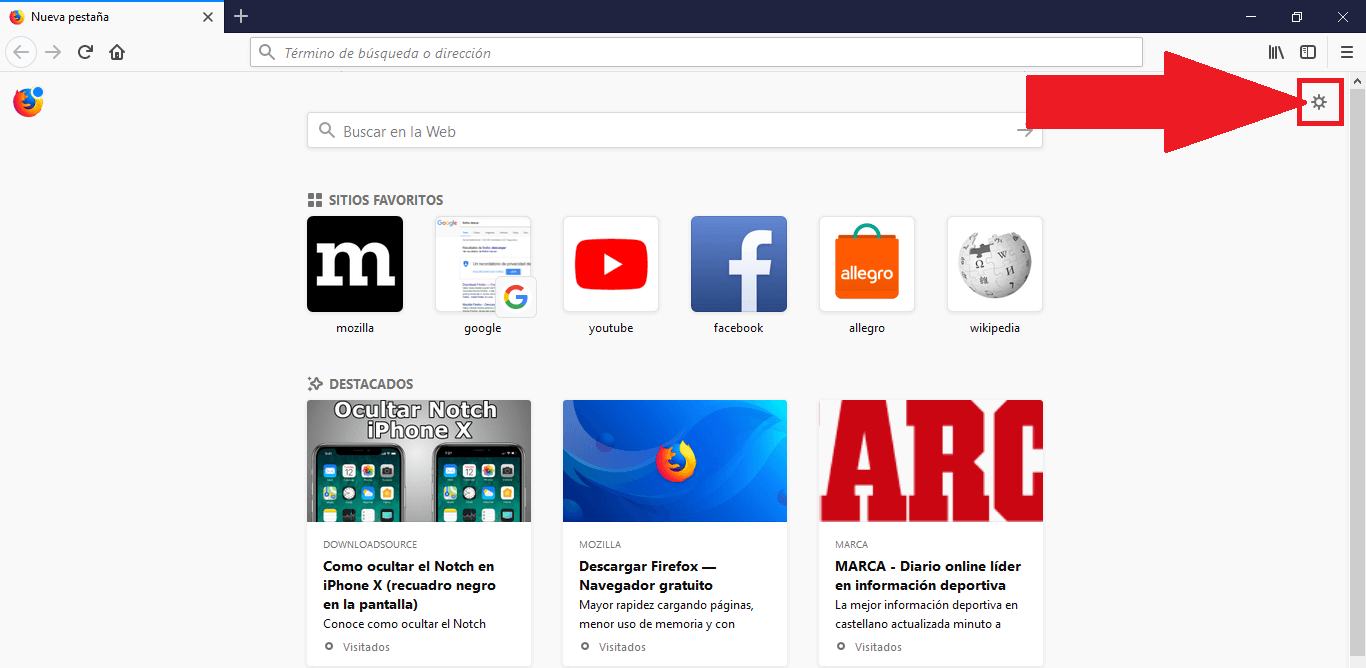Minimize the Firefox window
Screen dimensions: 1366x668
click(x=1251, y=17)
